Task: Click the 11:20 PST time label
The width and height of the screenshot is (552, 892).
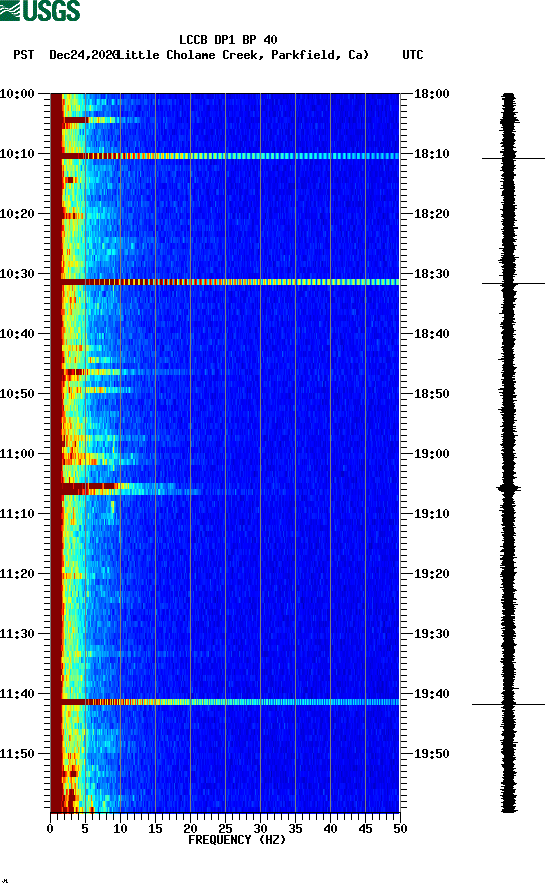Action: click(x=17, y=574)
